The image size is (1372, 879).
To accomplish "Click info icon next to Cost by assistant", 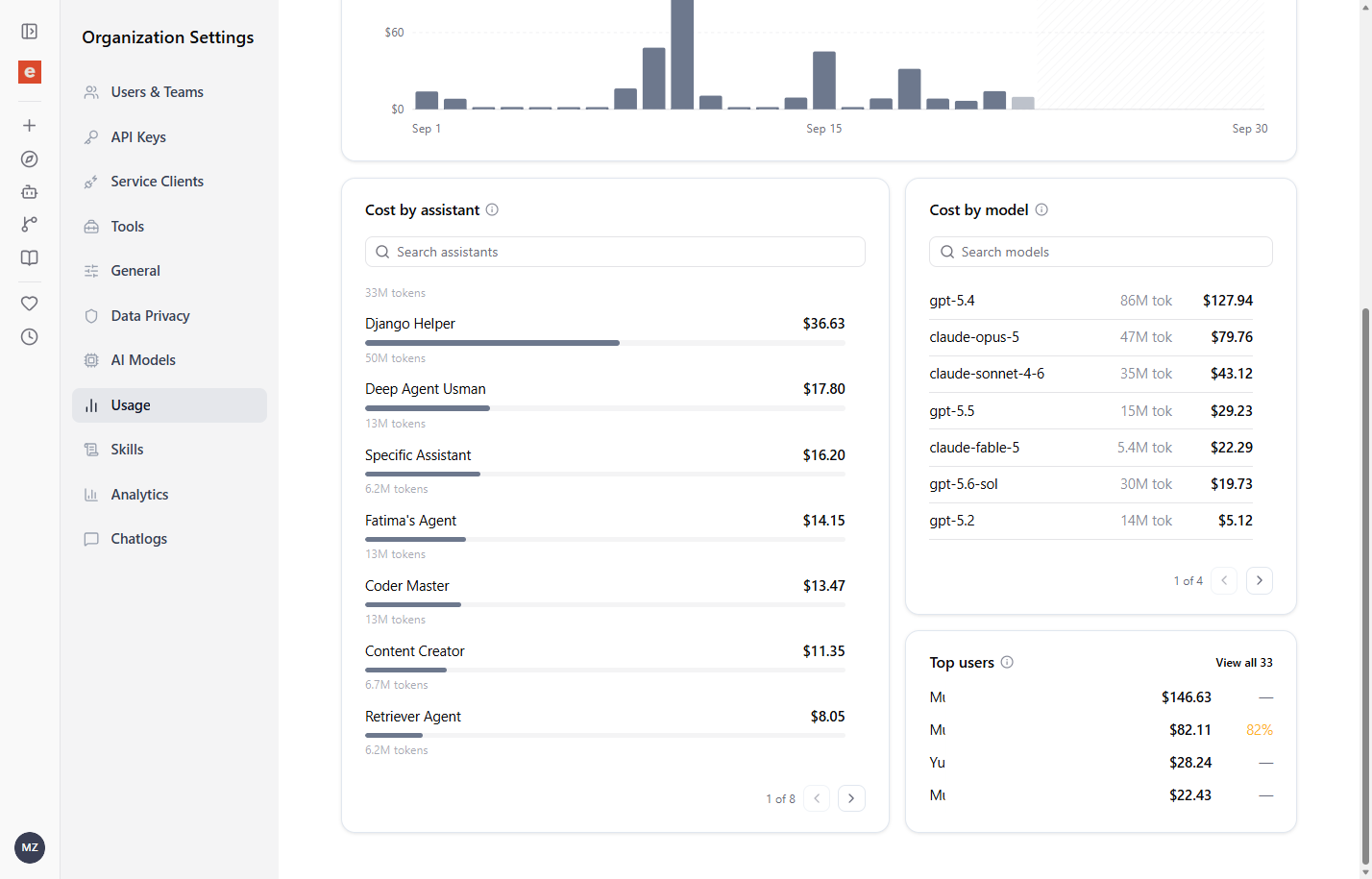I will (492, 209).
